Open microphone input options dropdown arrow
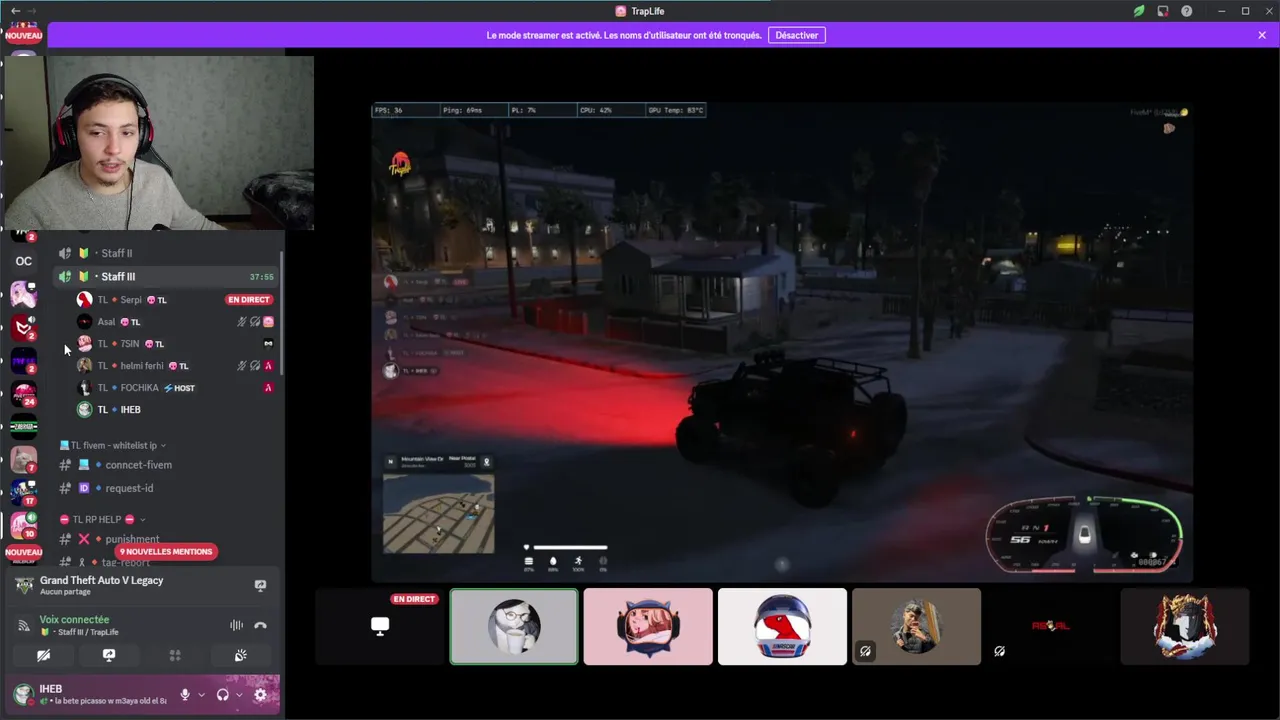The width and height of the screenshot is (1280, 720). click(x=201, y=695)
